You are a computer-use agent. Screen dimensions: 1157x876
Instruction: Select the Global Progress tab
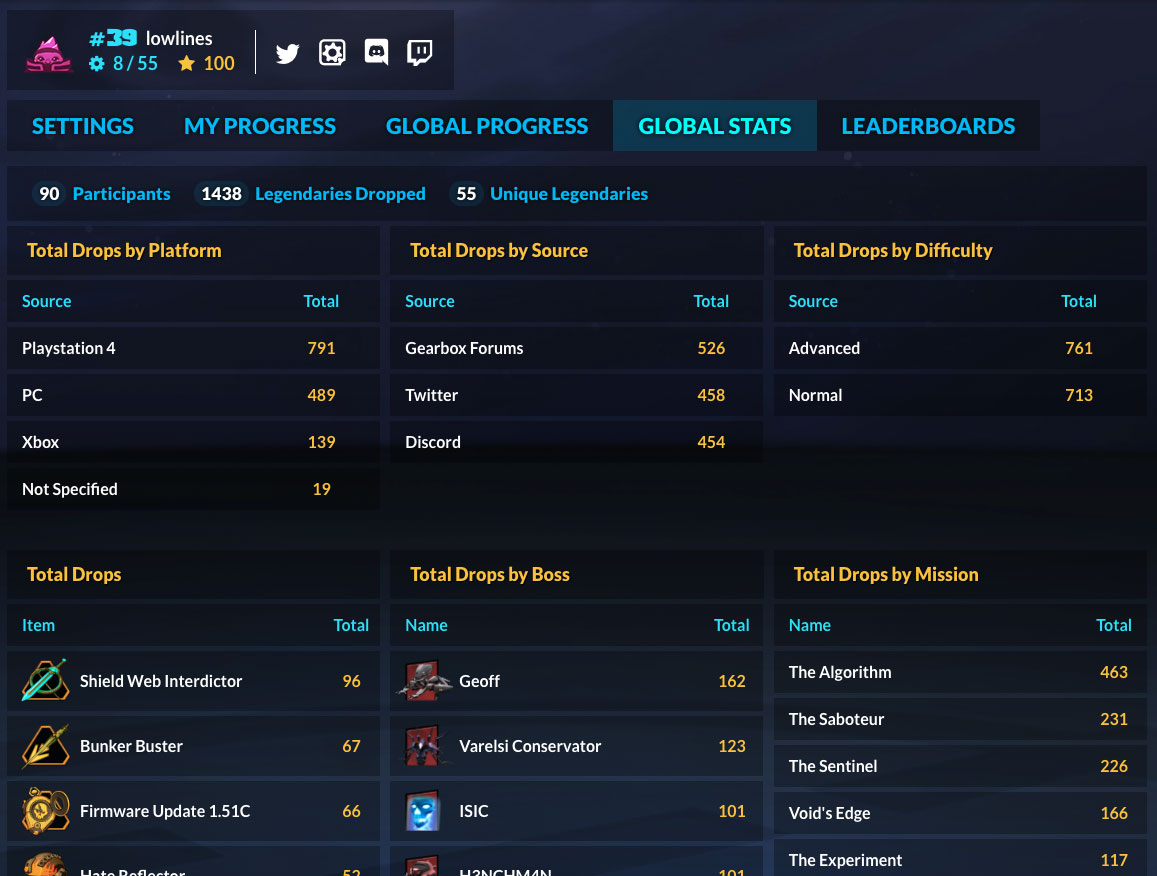point(487,126)
